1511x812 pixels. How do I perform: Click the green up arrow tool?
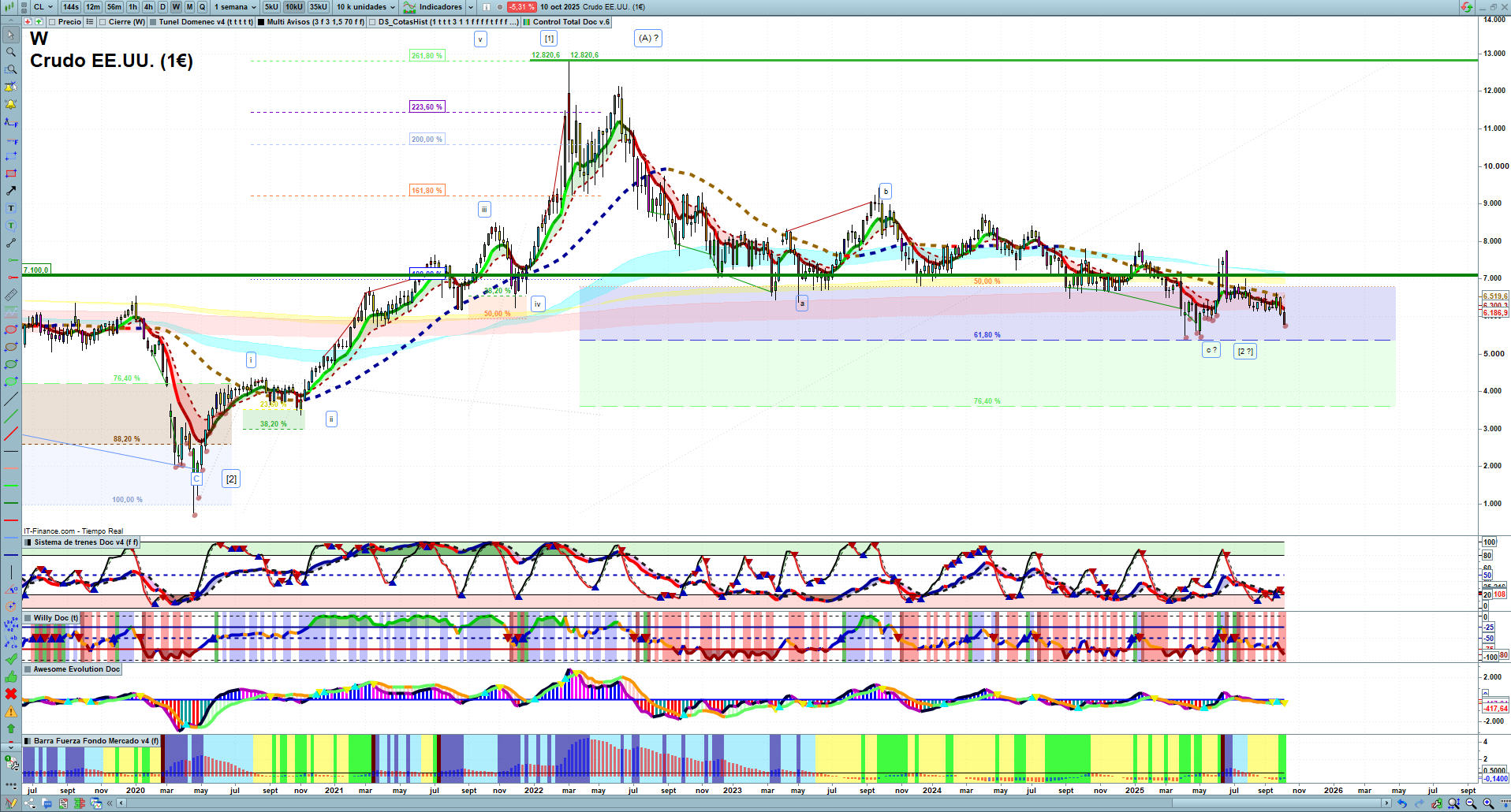(x=10, y=728)
